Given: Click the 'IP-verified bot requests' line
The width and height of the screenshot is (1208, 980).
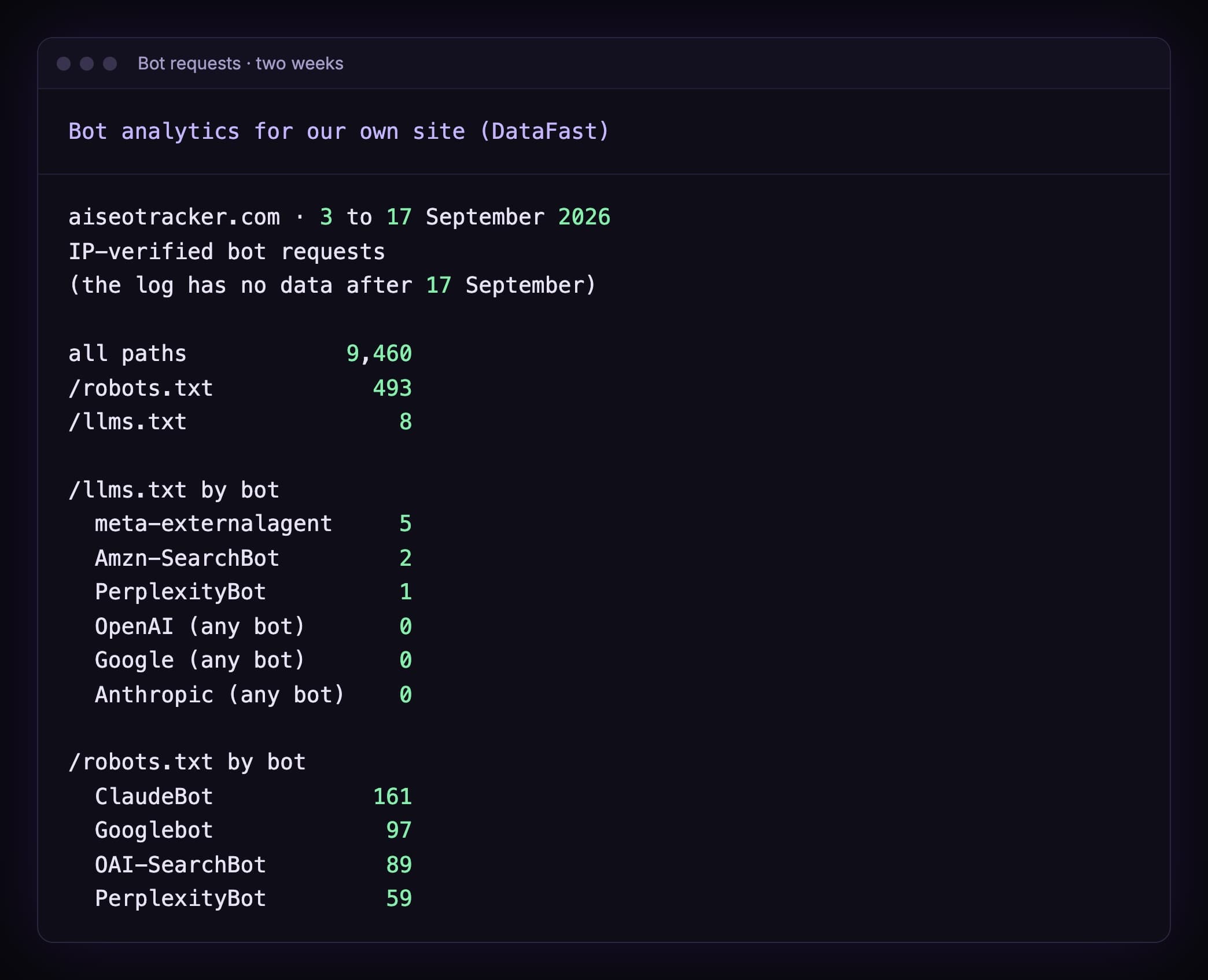Looking at the screenshot, I should tap(227, 252).
